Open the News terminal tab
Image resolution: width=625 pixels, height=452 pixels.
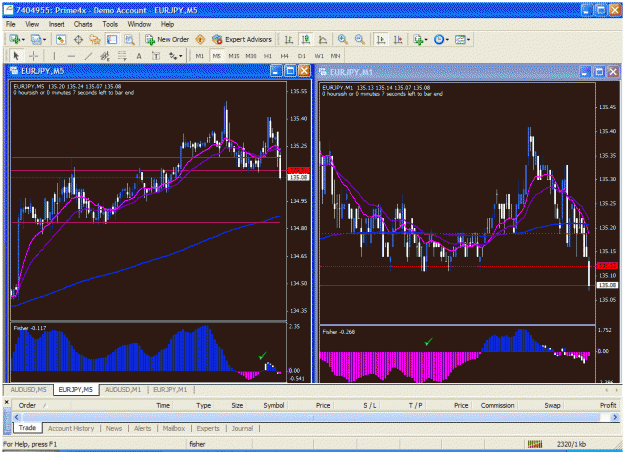114,428
